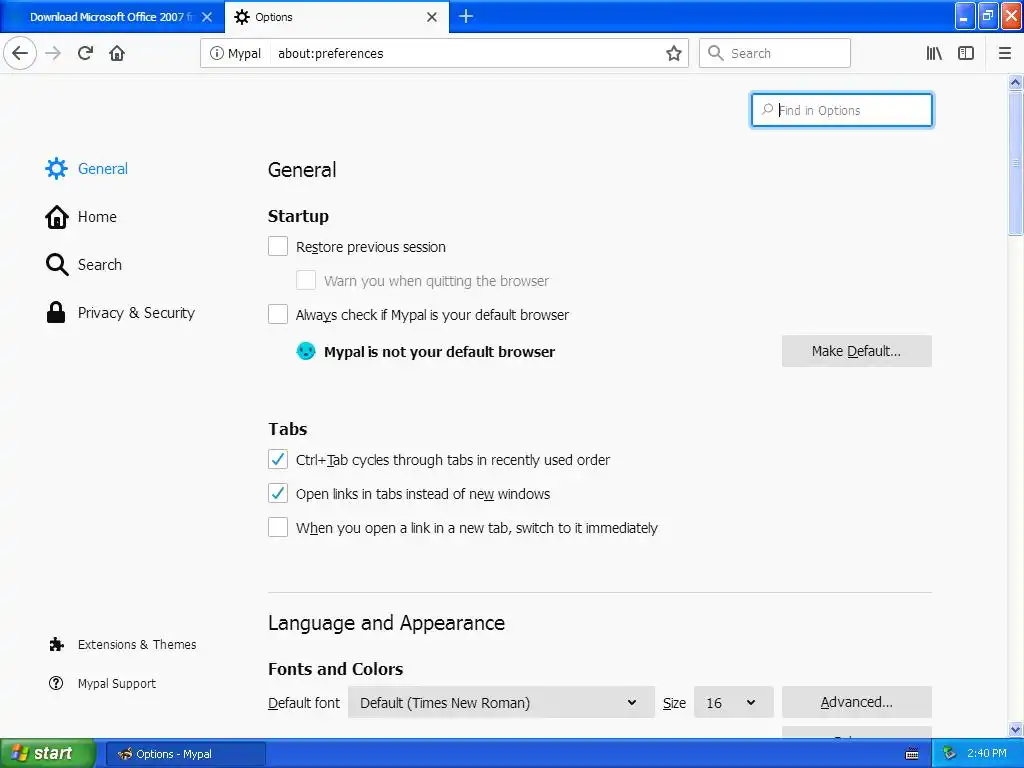Screen dimensions: 1024x768
Task: Open Extensions & Themes link
Action: click(122, 645)
